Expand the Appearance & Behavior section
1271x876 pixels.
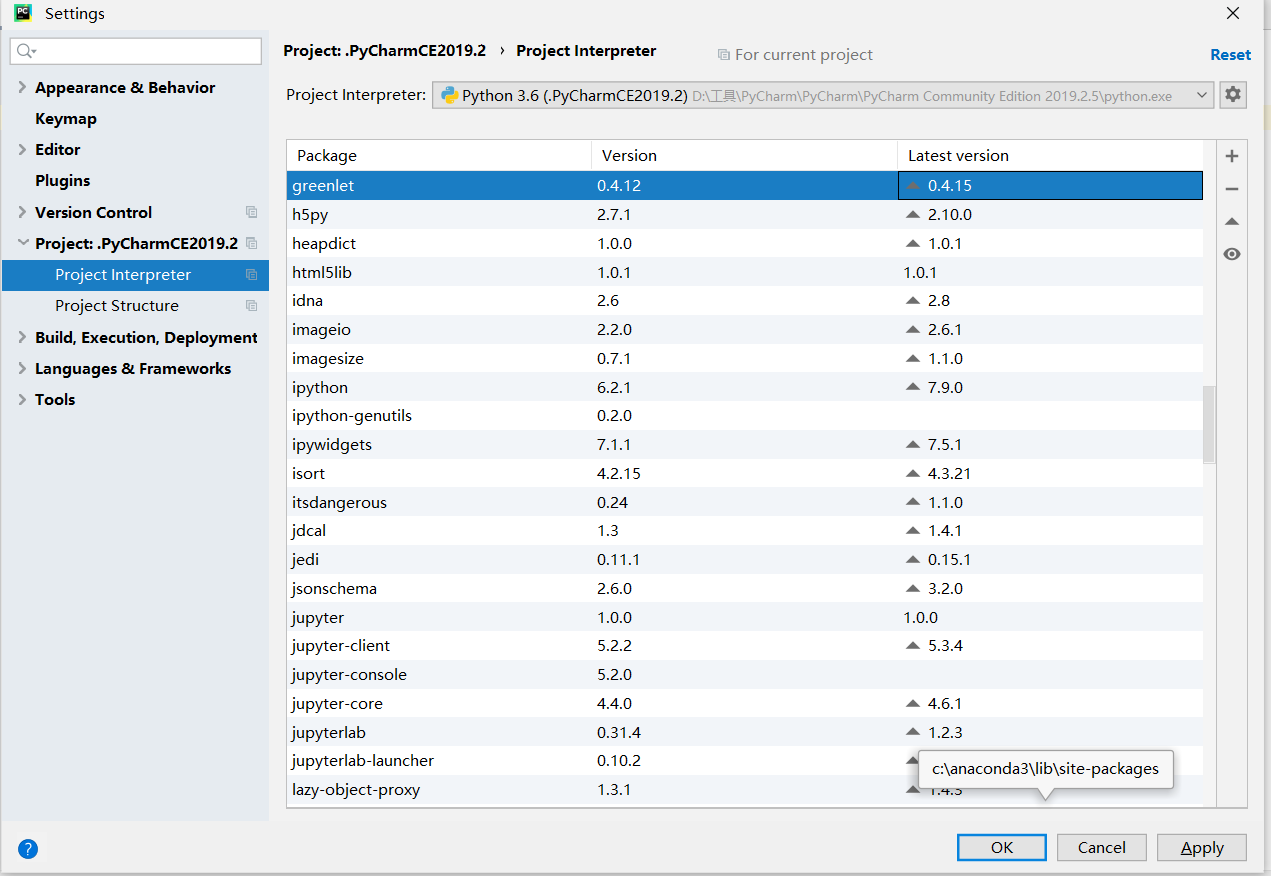tap(22, 88)
